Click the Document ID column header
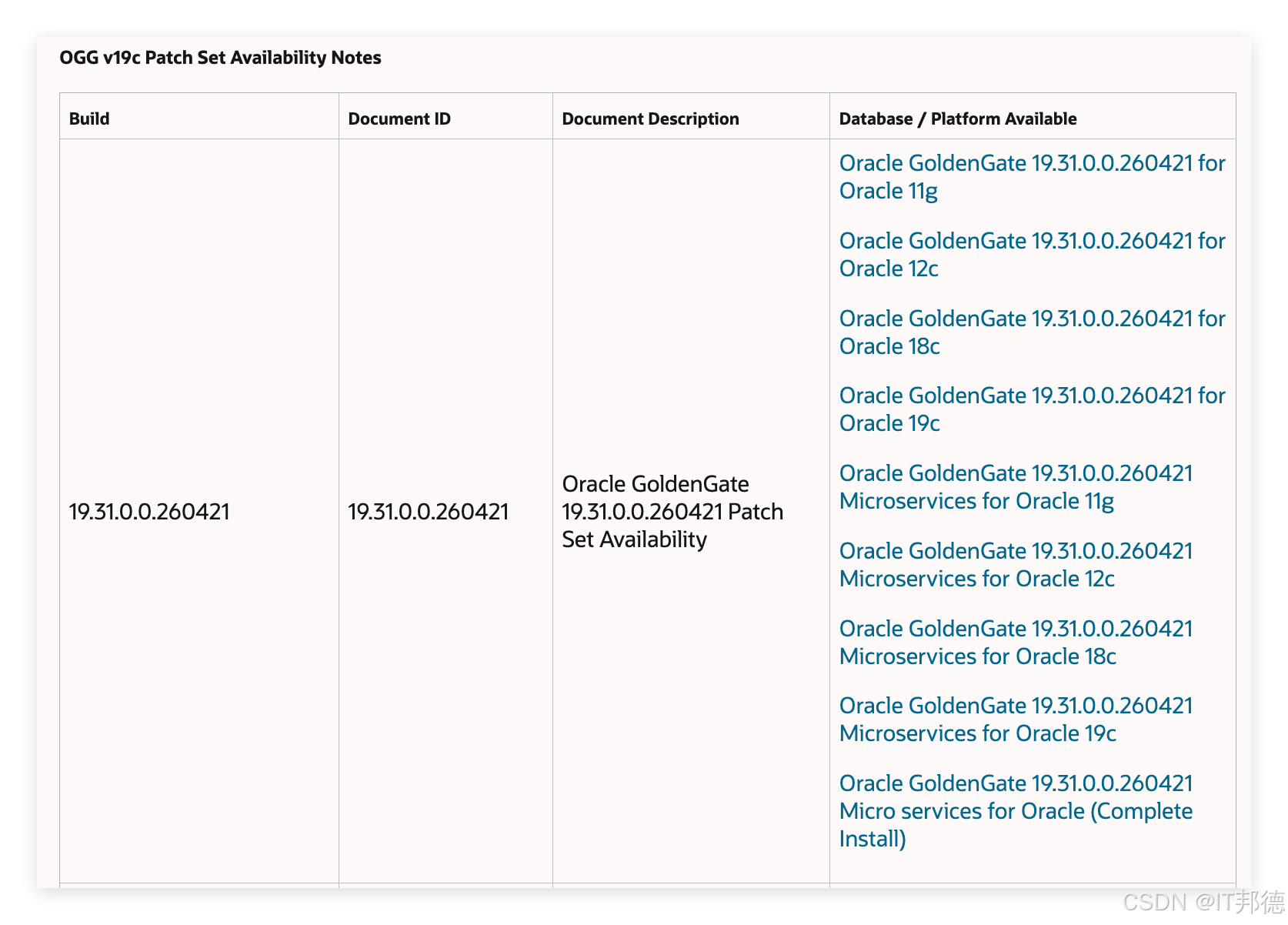Viewport: 1288px width, 925px height. point(399,119)
